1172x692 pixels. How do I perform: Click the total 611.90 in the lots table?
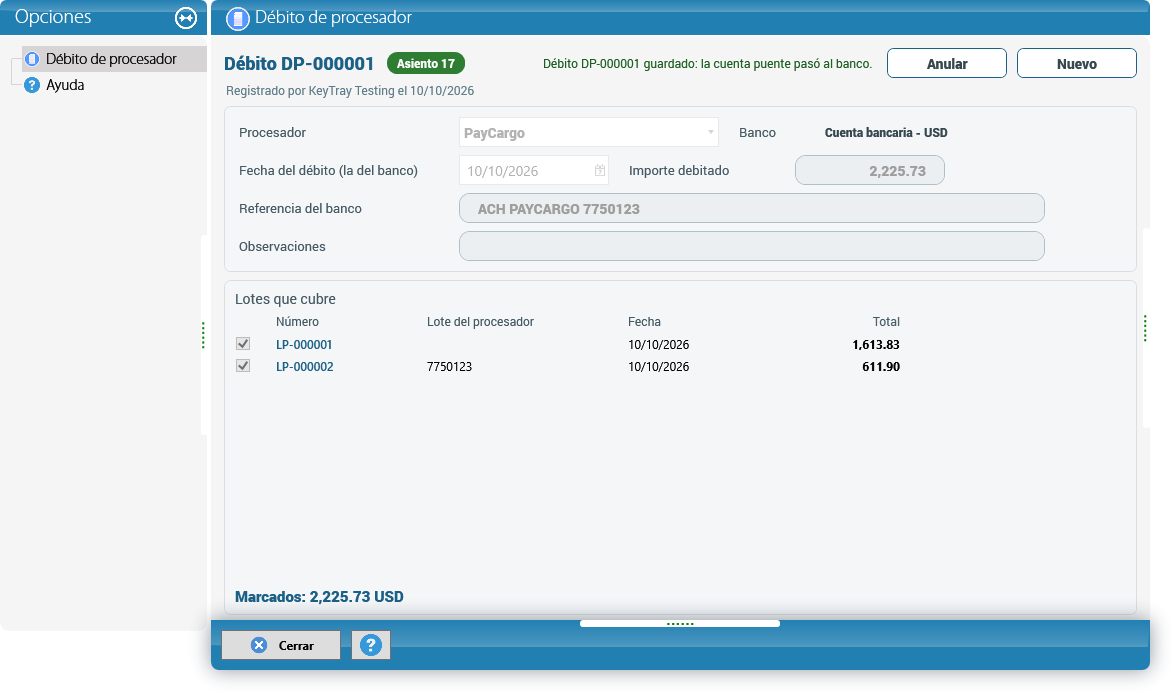(x=881, y=367)
